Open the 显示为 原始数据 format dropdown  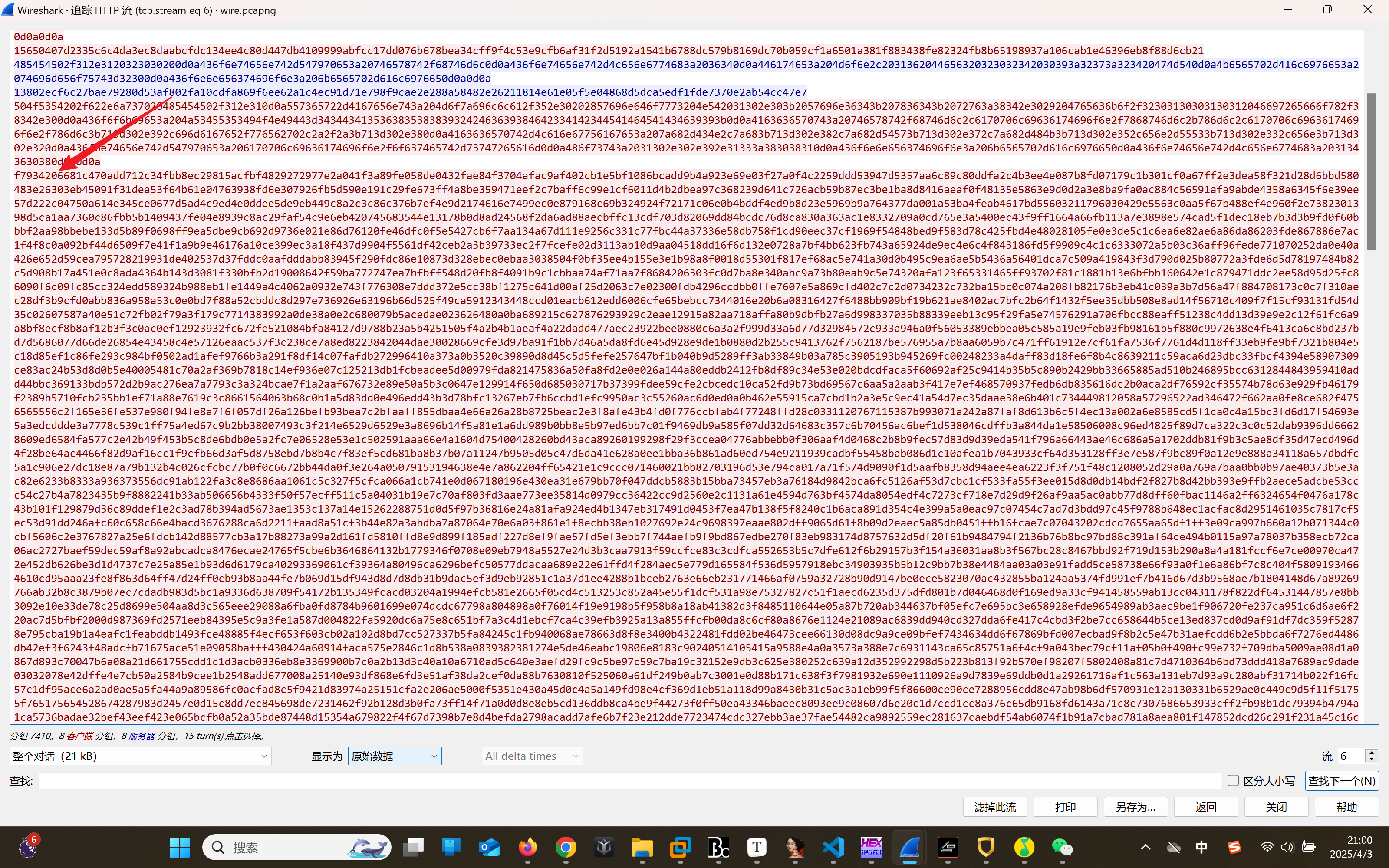click(x=394, y=756)
